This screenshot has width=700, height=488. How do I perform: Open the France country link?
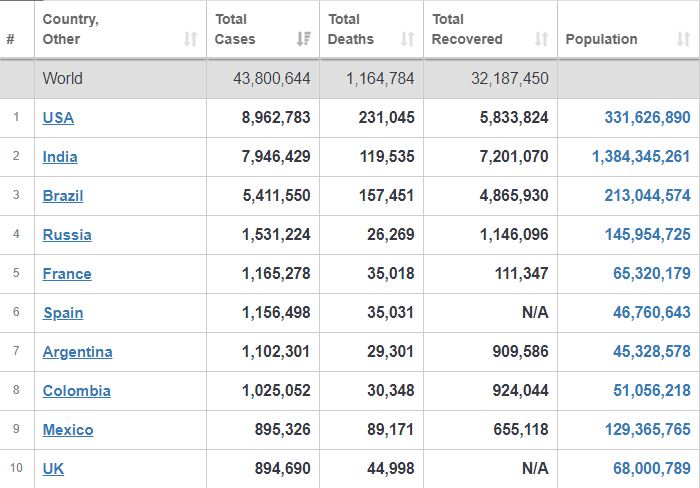point(67,274)
